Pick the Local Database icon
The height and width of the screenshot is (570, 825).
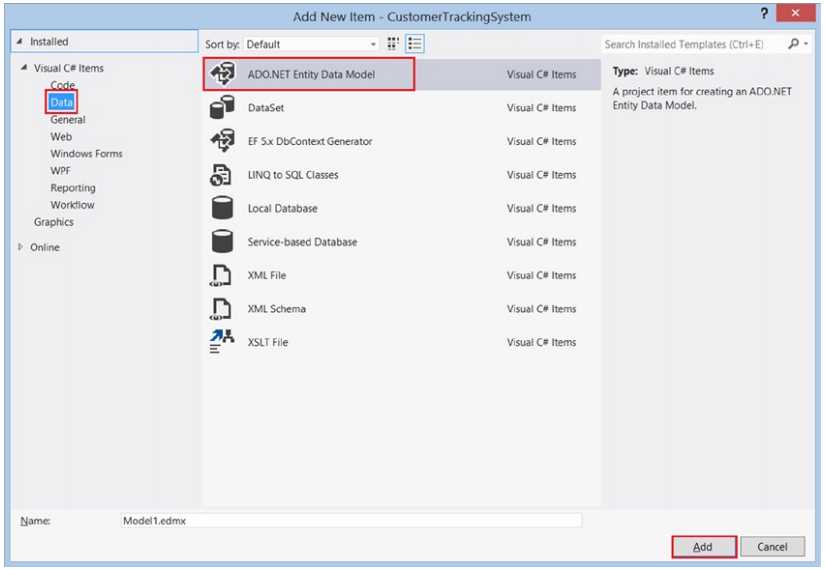tap(222, 209)
